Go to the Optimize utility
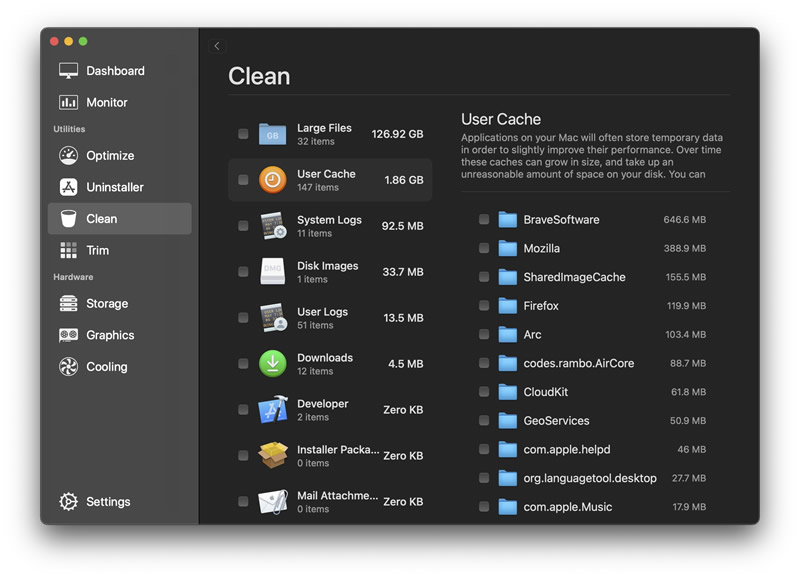Image resolution: width=800 pixels, height=578 pixels. 119,156
